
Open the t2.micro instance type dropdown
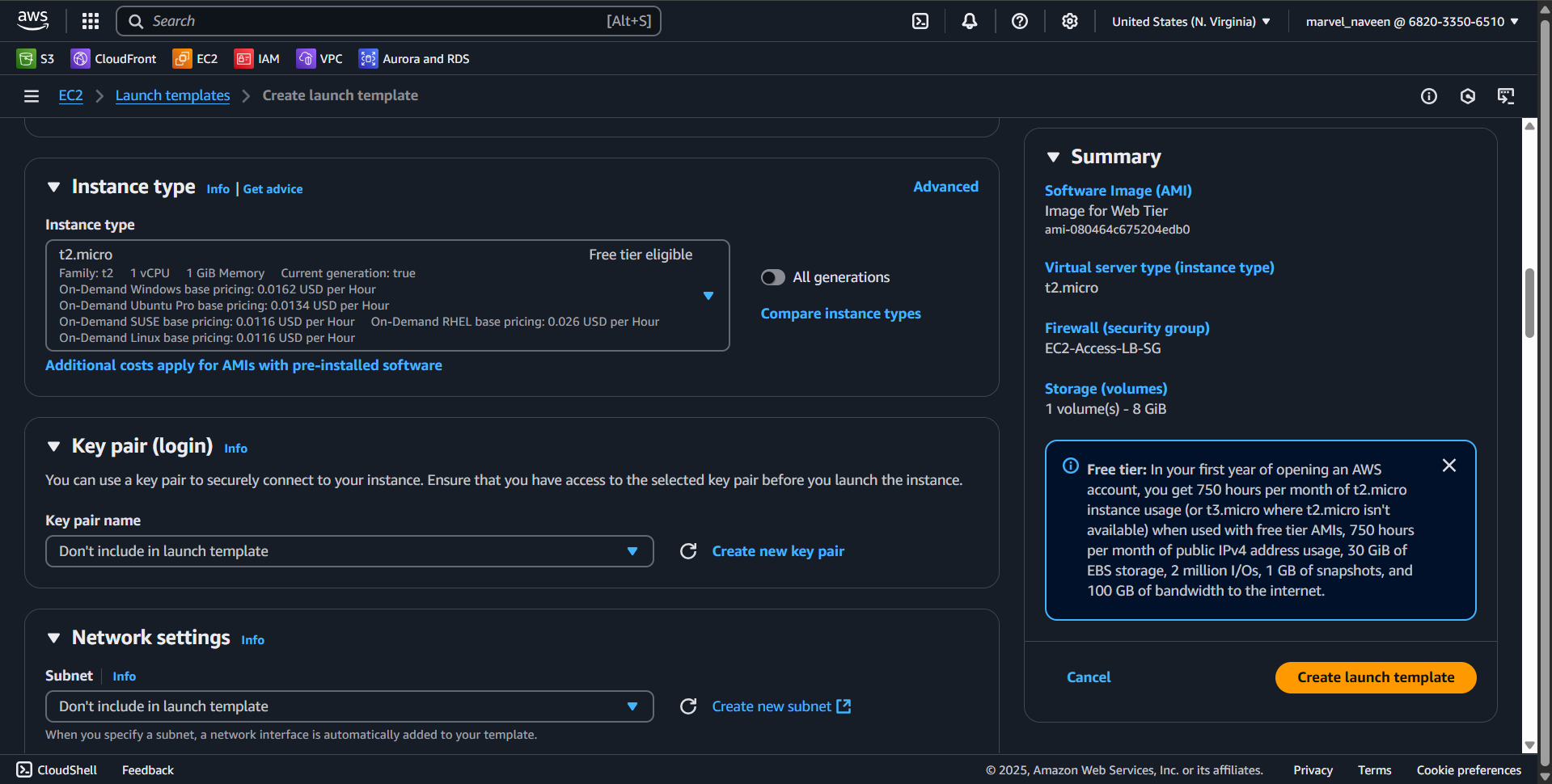(387, 295)
